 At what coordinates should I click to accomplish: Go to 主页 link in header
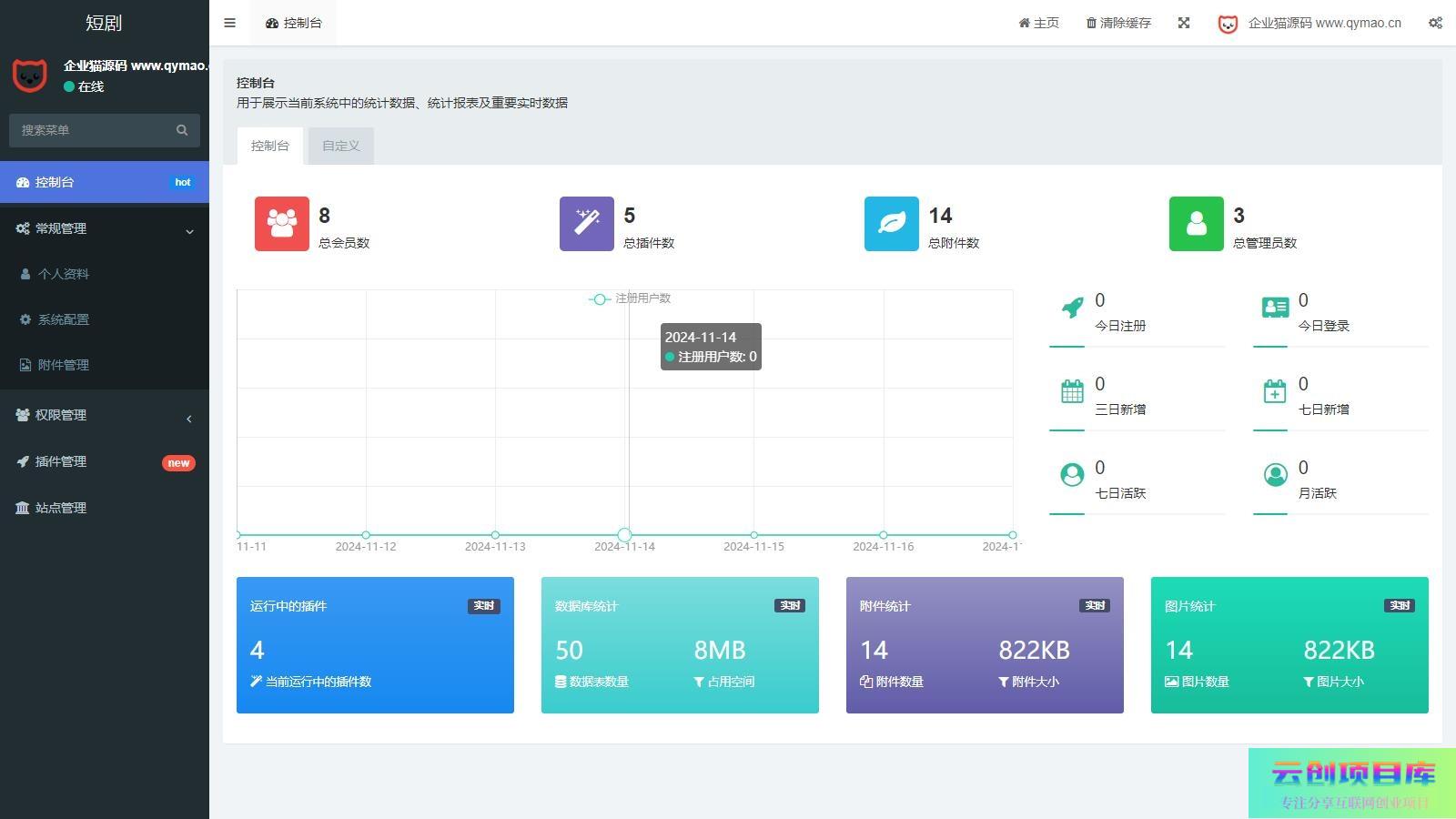(1038, 23)
